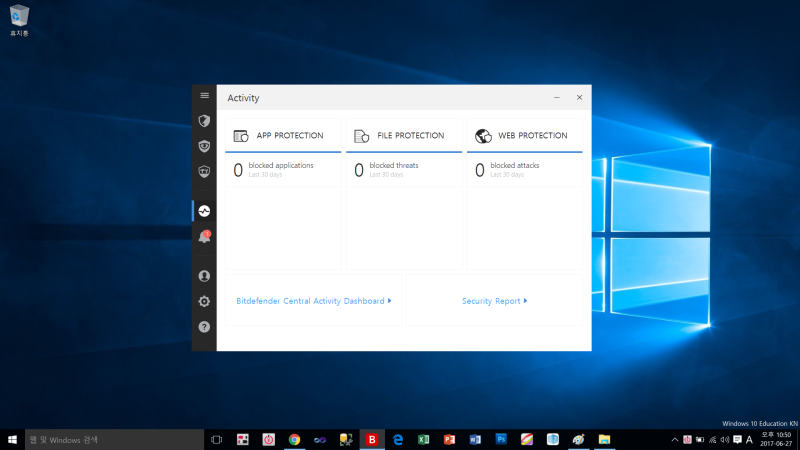Click the Web Protection globe icon
Screen dimensions: 800x450
483,136
